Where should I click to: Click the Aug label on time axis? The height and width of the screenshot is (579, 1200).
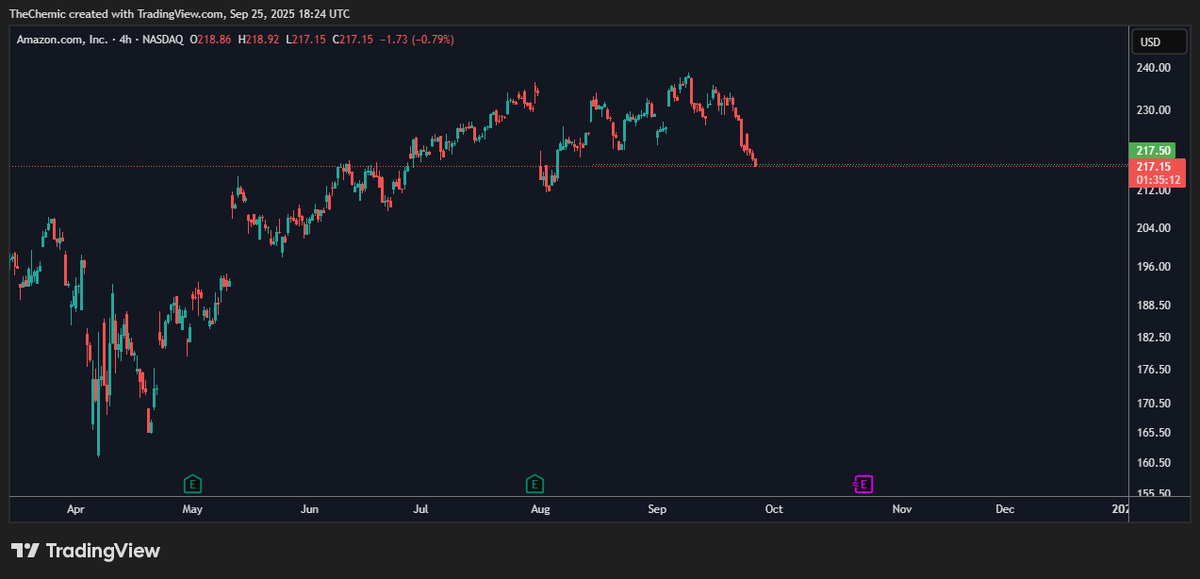[540, 509]
